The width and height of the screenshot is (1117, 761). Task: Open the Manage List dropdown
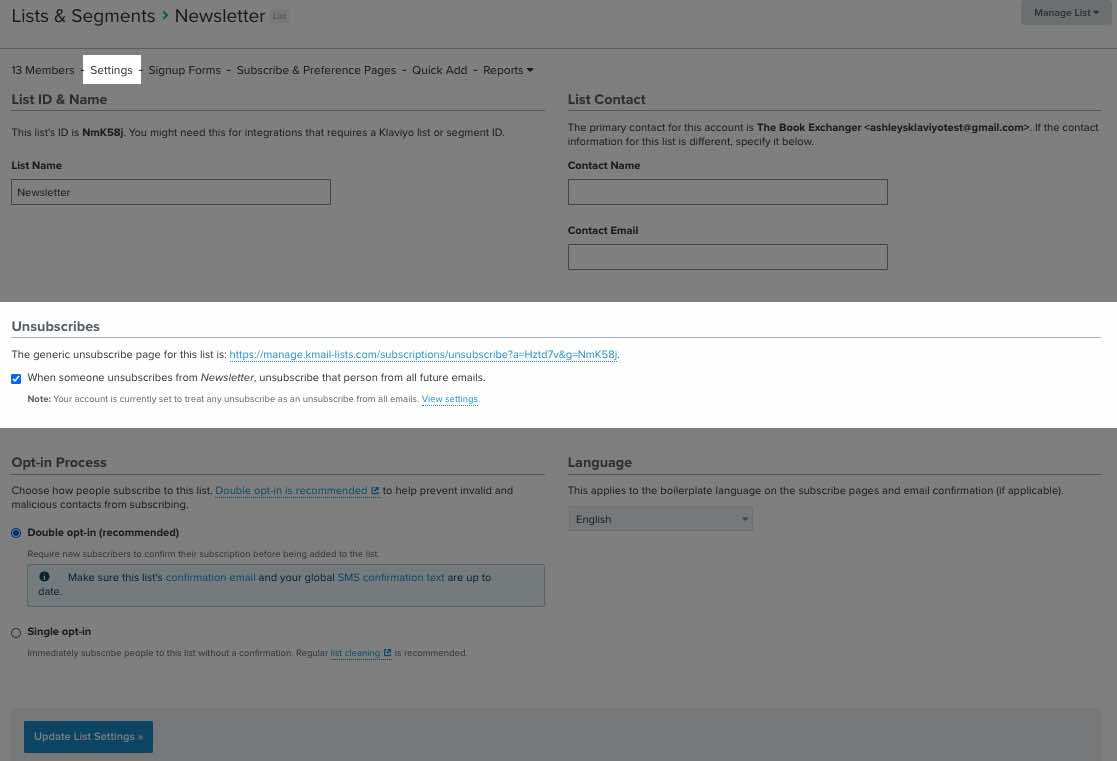click(x=1066, y=13)
